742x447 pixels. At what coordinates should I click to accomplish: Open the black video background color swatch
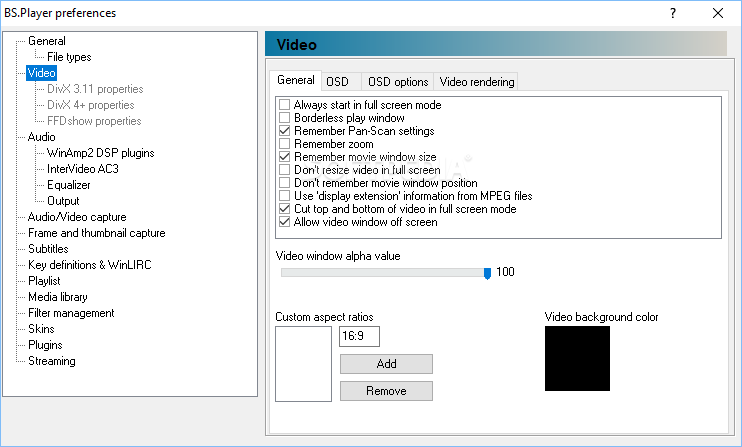coord(577,359)
